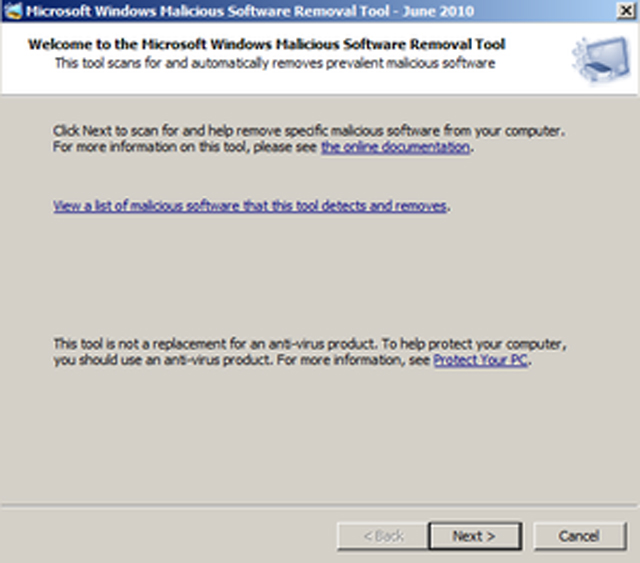View list of malicious software link

pyautogui.click(x=250, y=205)
